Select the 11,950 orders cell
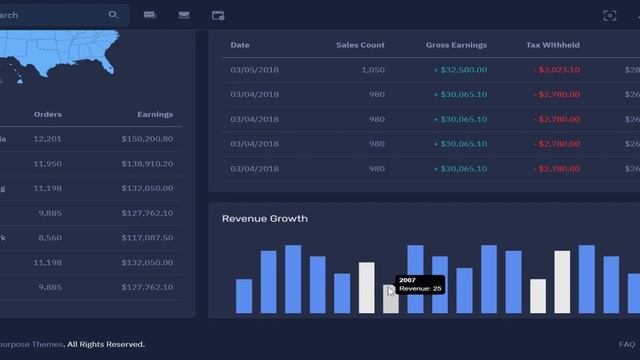This screenshot has height=360, width=640. click(x=48, y=164)
